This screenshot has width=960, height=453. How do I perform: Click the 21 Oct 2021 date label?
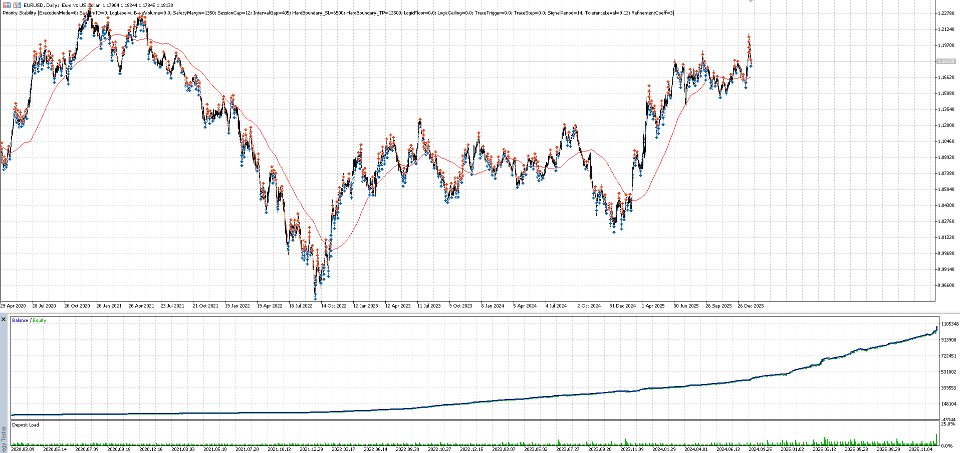click(x=205, y=306)
